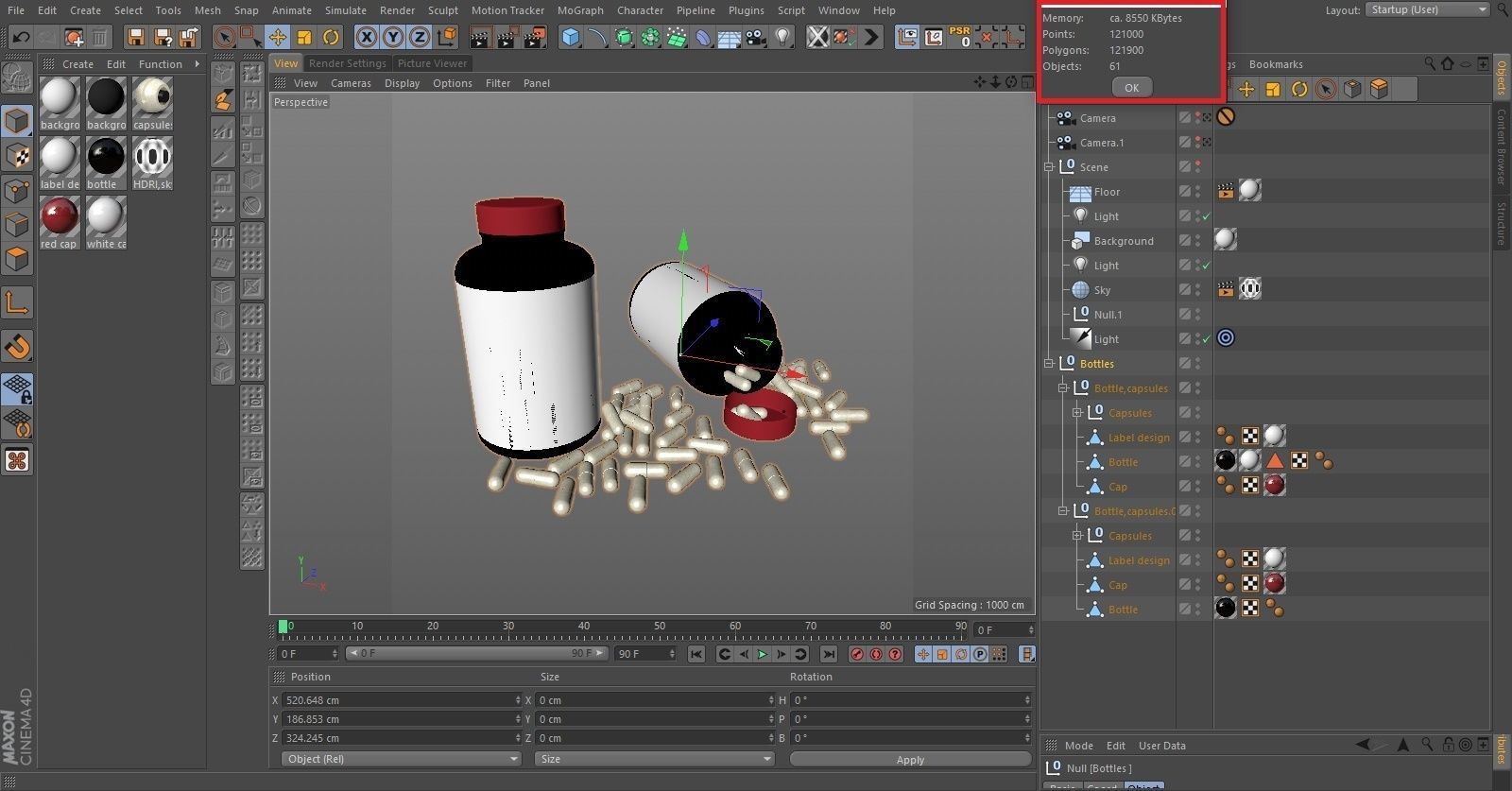Select the red cap material swatch
Screen dimensions: 1512x791
[x=59, y=216]
